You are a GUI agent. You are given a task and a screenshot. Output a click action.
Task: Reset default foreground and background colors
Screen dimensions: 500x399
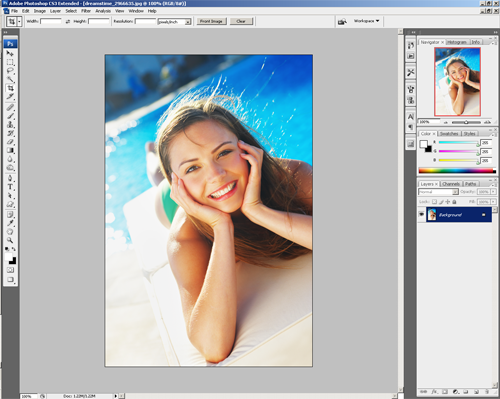(x=7, y=249)
